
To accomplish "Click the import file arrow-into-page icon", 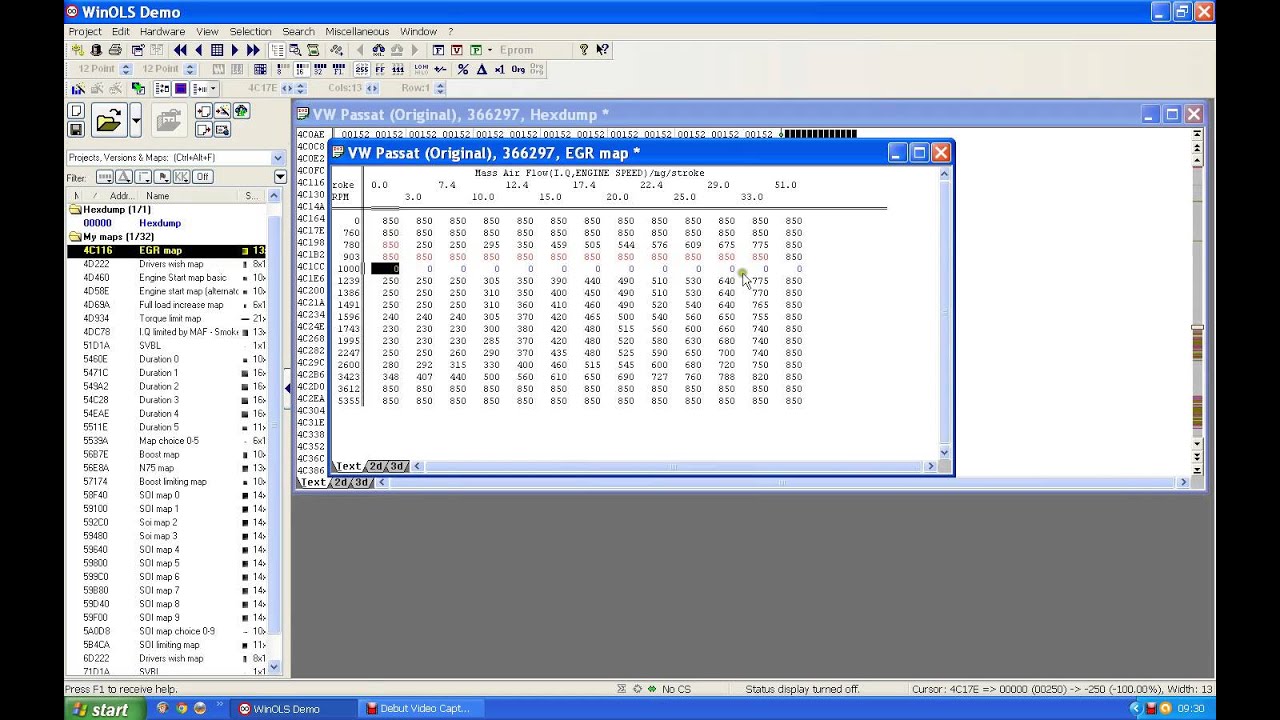I will click(x=204, y=111).
